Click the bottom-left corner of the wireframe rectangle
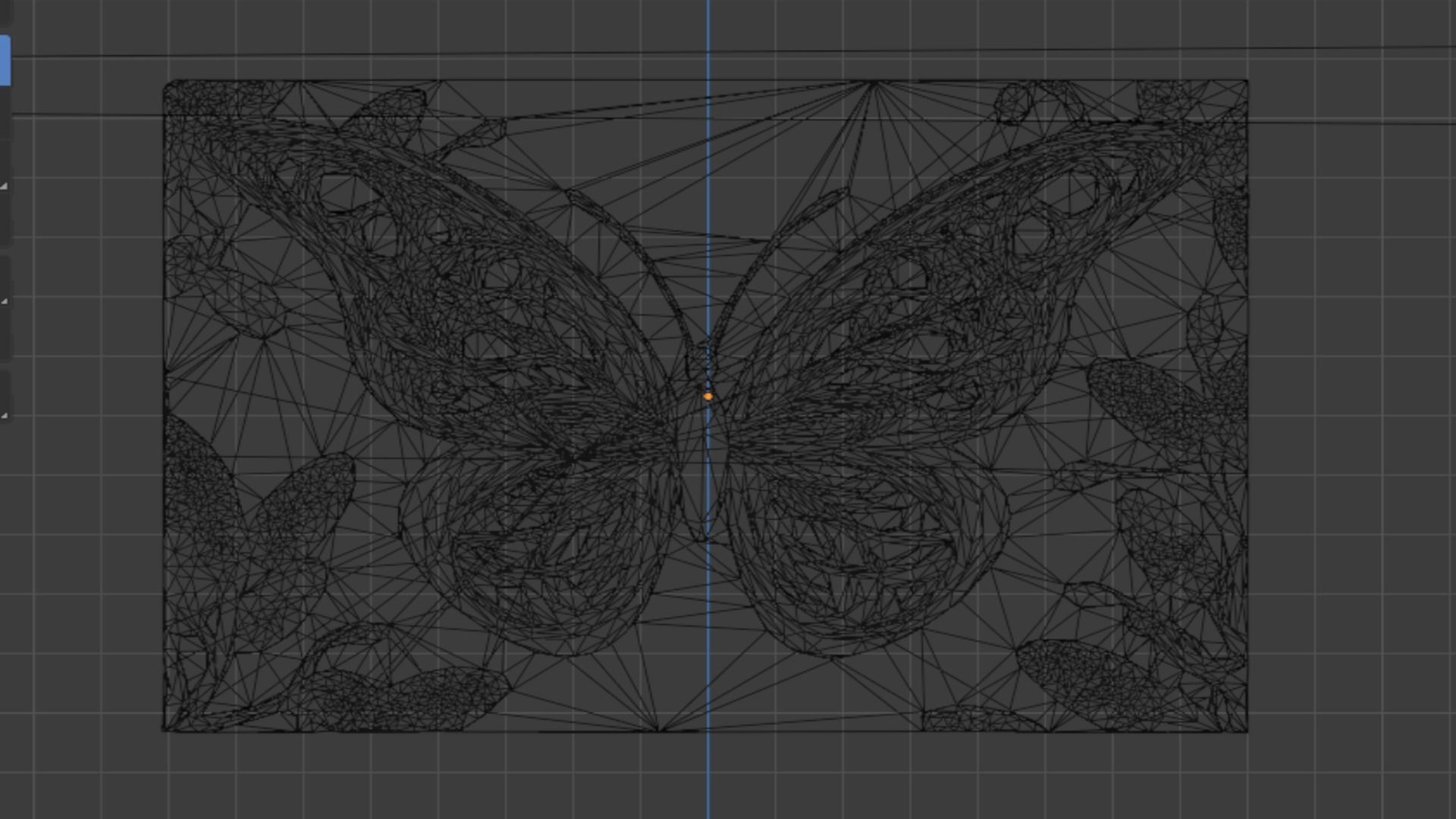Viewport: 1456px width, 819px height. (x=165, y=730)
